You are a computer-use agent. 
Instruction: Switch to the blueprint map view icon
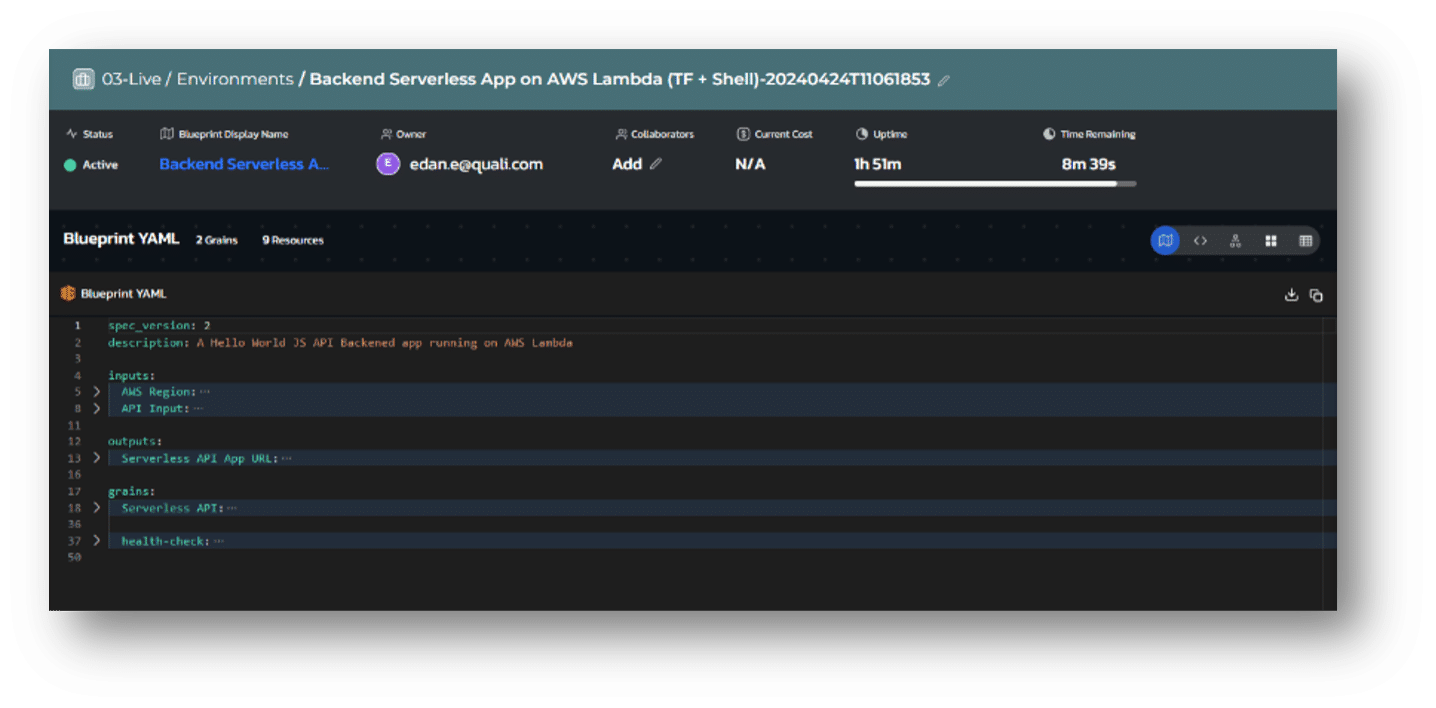point(1165,241)
